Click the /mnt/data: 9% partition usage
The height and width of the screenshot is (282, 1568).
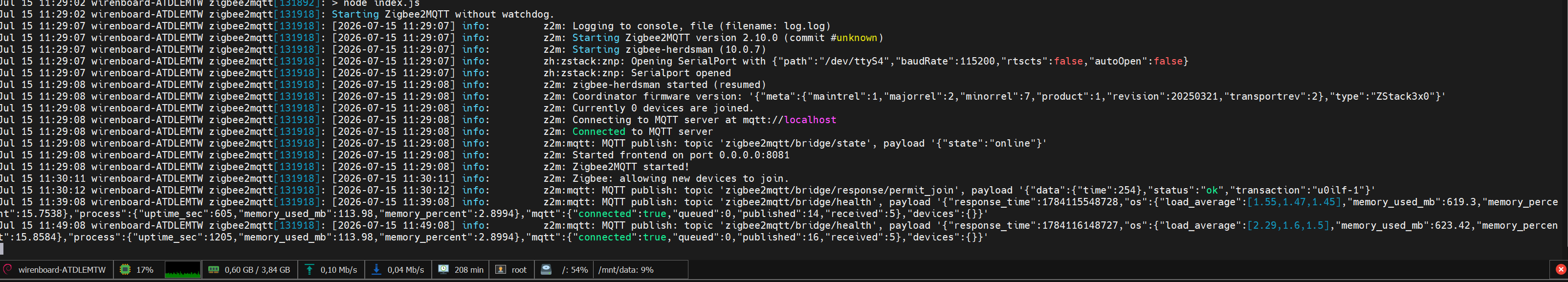click(626, 270)
